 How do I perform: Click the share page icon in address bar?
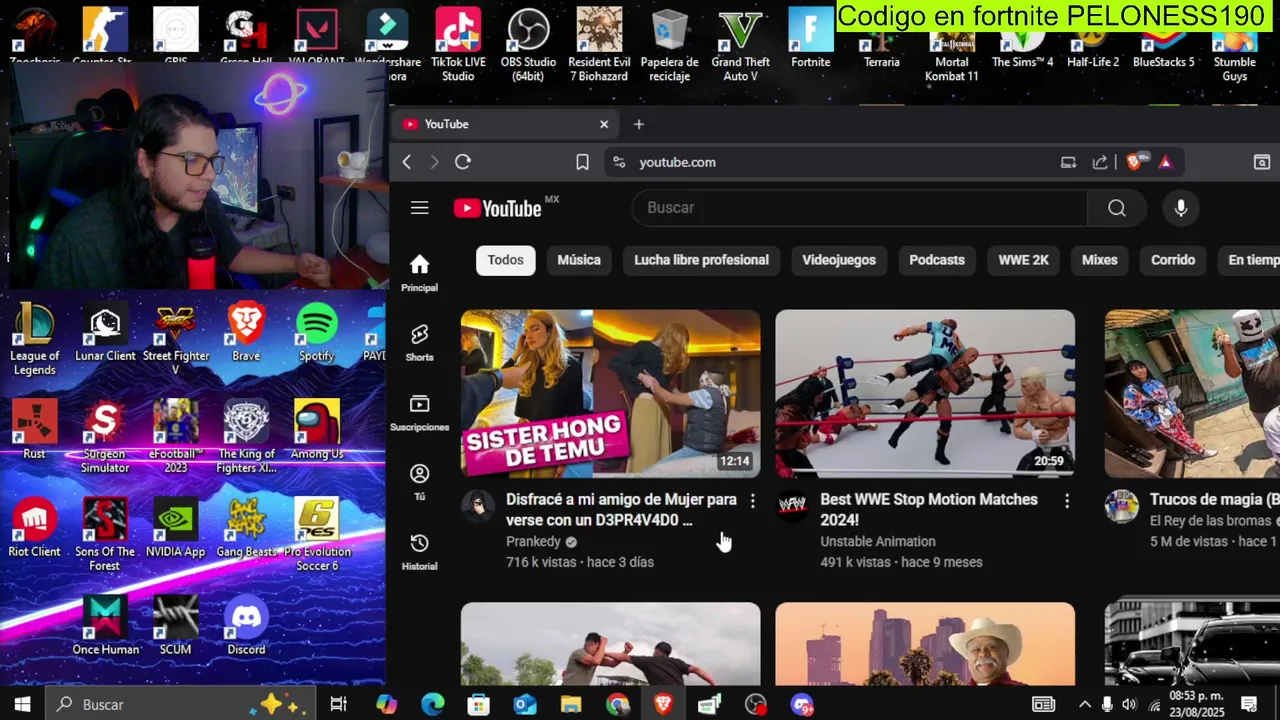point(1100,162)
